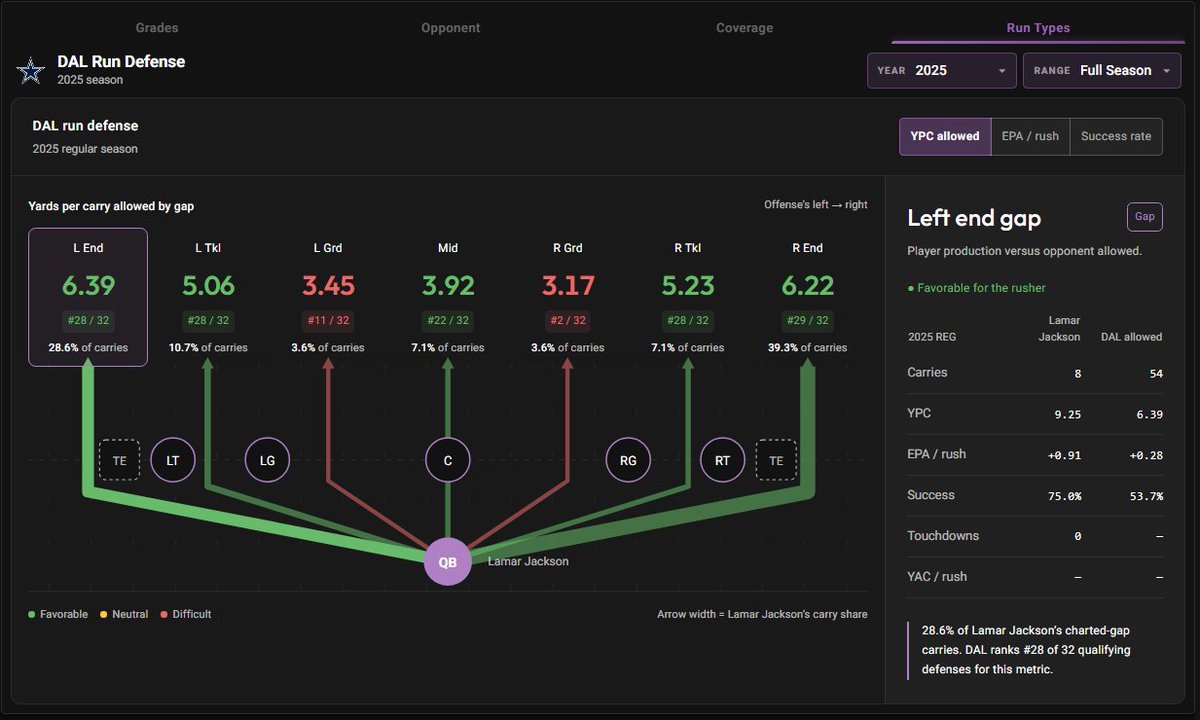Click the C center circle
1200x720 pixels.
448,460
